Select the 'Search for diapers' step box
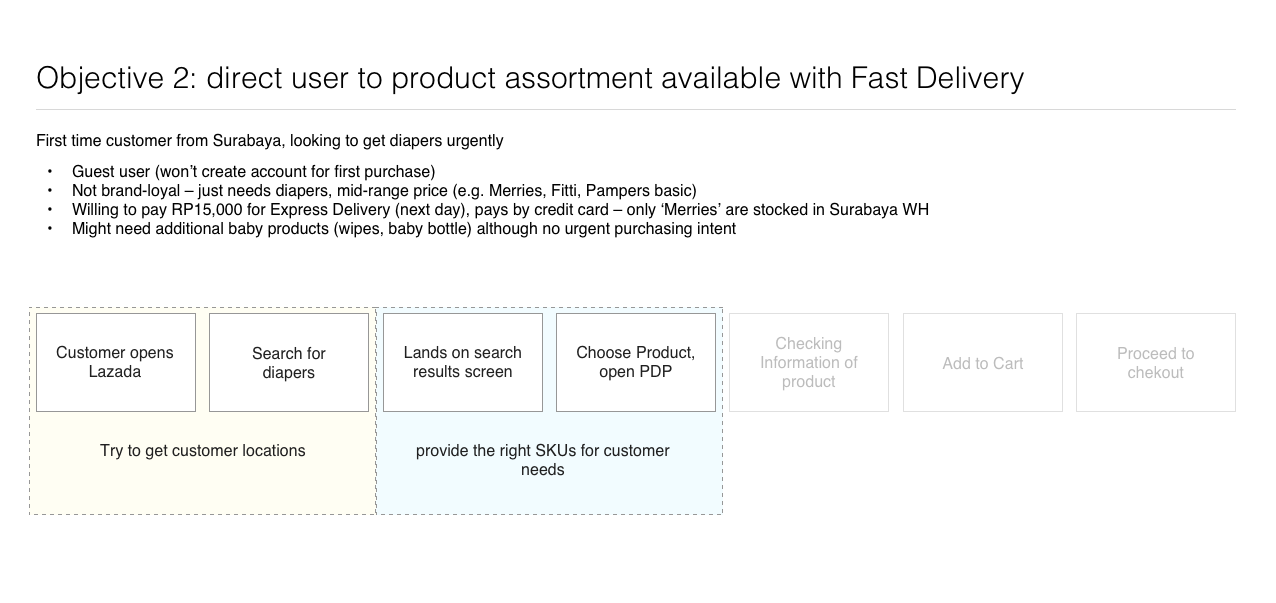 point(288,362)
